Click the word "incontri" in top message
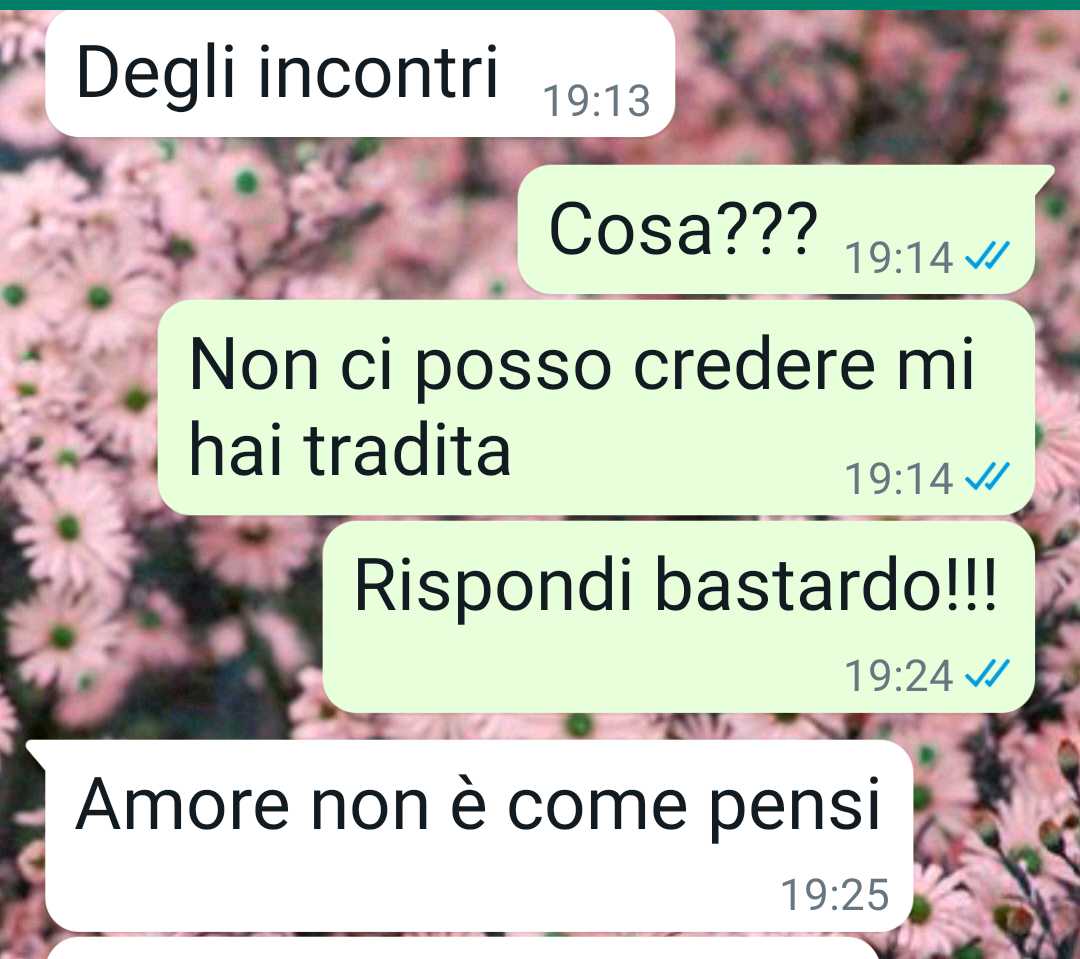Image resolution: width=1080 pixels, height=959 pixels. [378, 72]
